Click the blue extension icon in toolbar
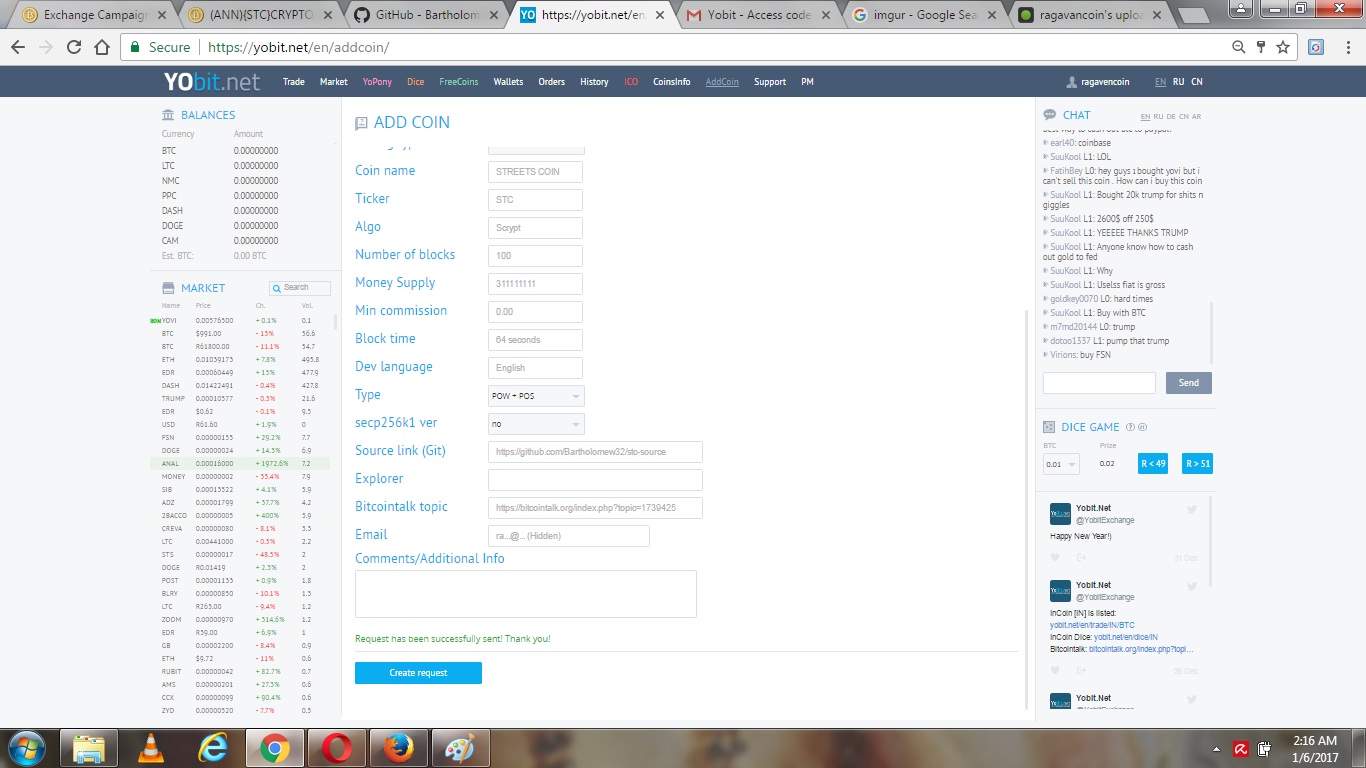 (x=1316, y=47)
